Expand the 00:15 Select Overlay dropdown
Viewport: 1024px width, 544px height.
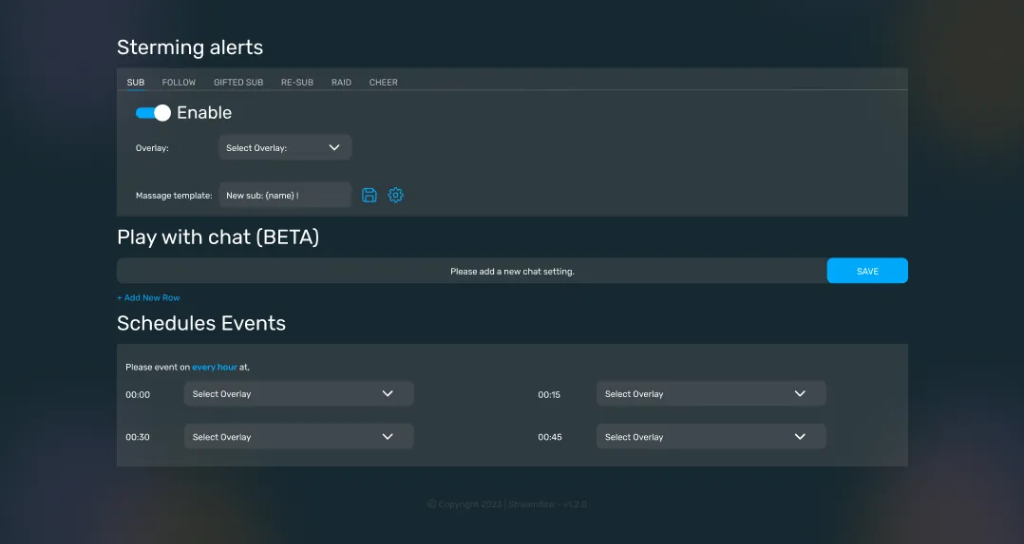[x=711, y=394]
